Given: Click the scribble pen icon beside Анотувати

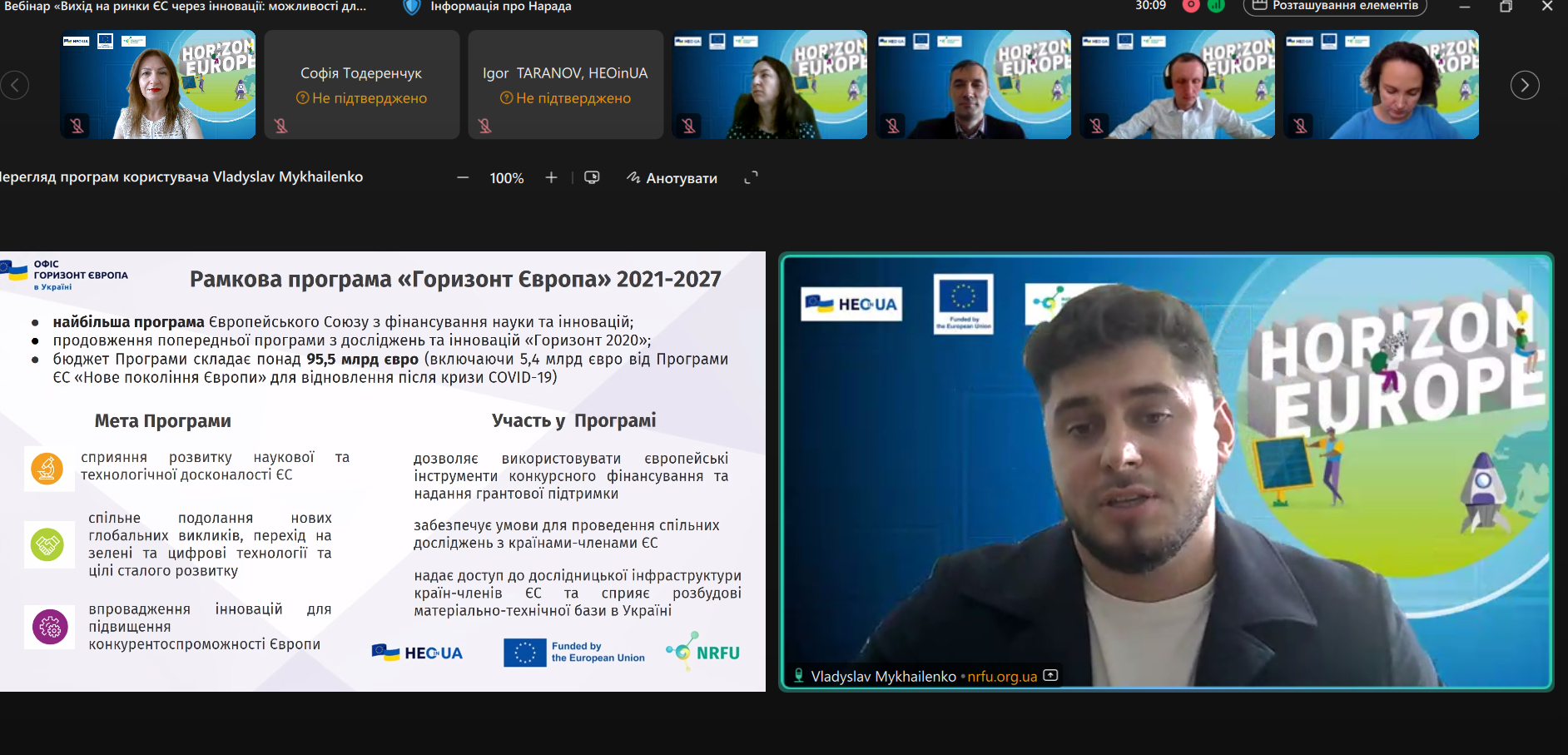Looking at the screenshot, I should click(633, 177).
